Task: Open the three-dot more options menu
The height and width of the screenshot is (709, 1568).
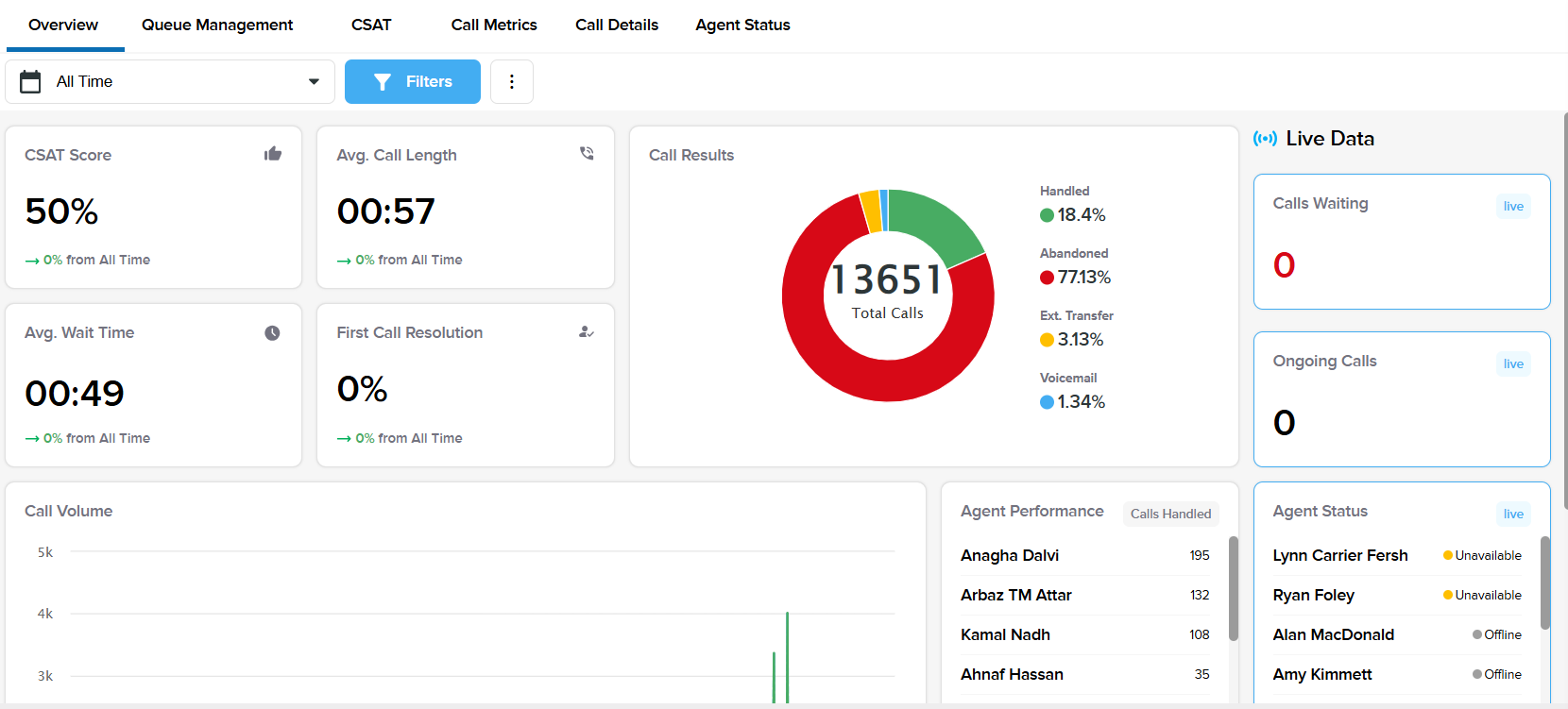Action: tap(512, 82)
